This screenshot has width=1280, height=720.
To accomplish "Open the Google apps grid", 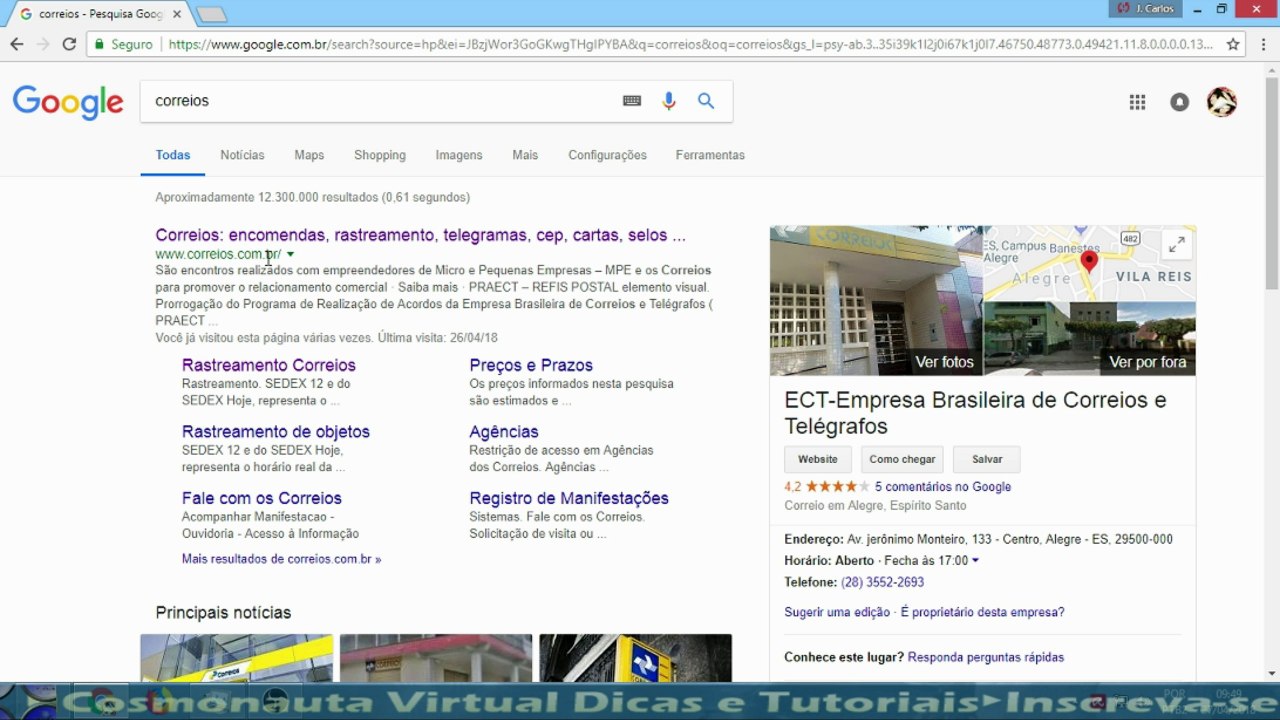I will [x=1137, y=102].
